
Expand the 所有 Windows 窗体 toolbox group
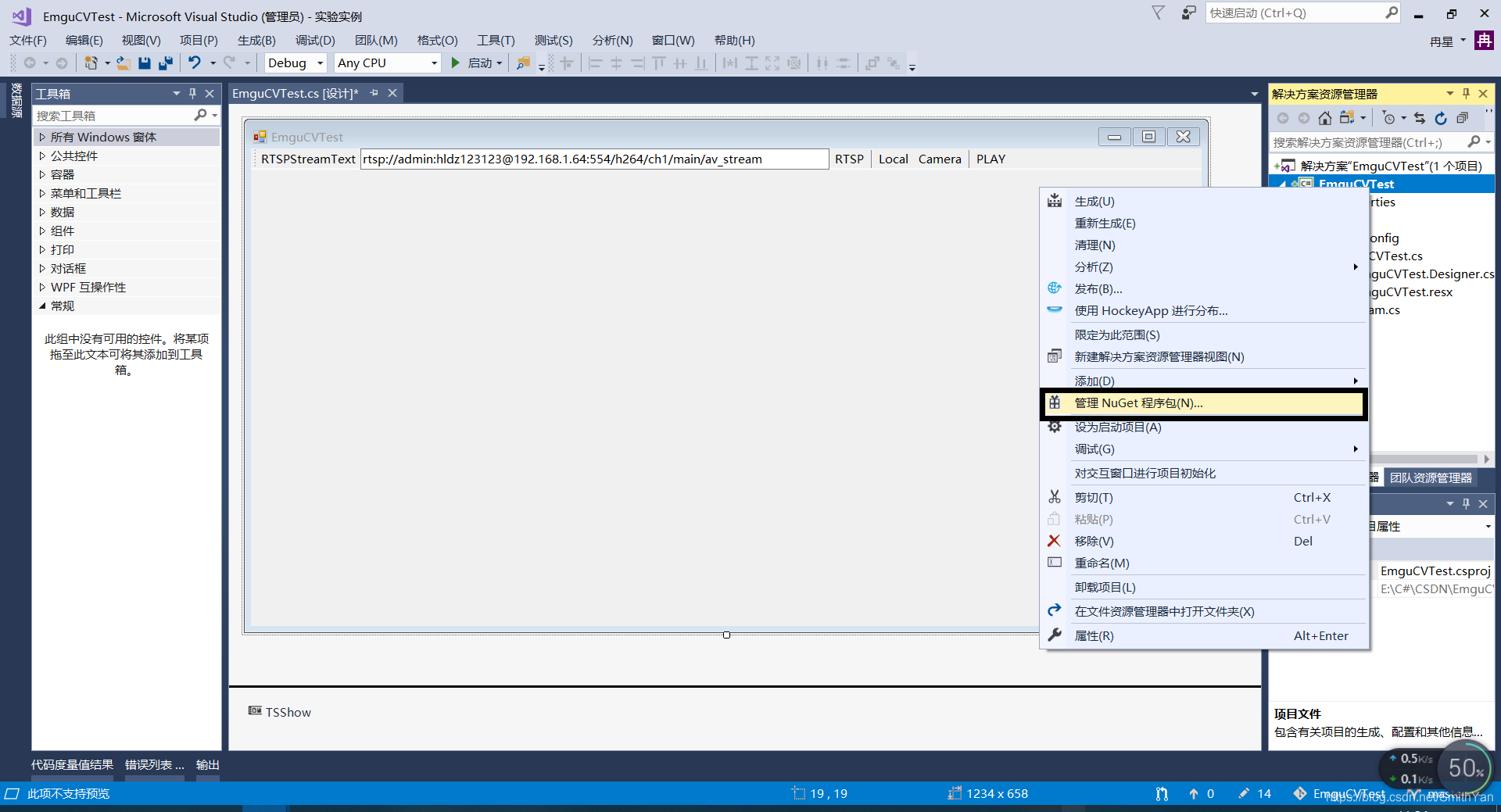pyautogui.click(x=42, y=137)
